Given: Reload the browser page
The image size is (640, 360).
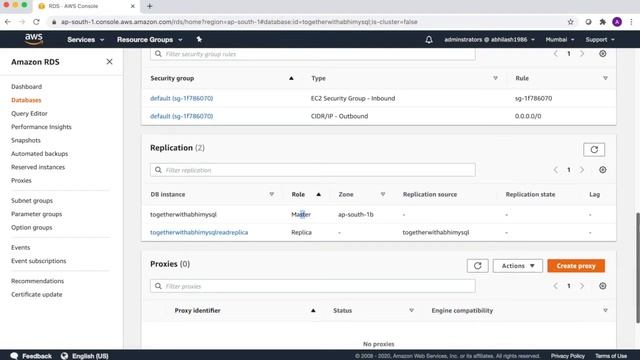Looking at the screenshot, I should click(36, 22).
